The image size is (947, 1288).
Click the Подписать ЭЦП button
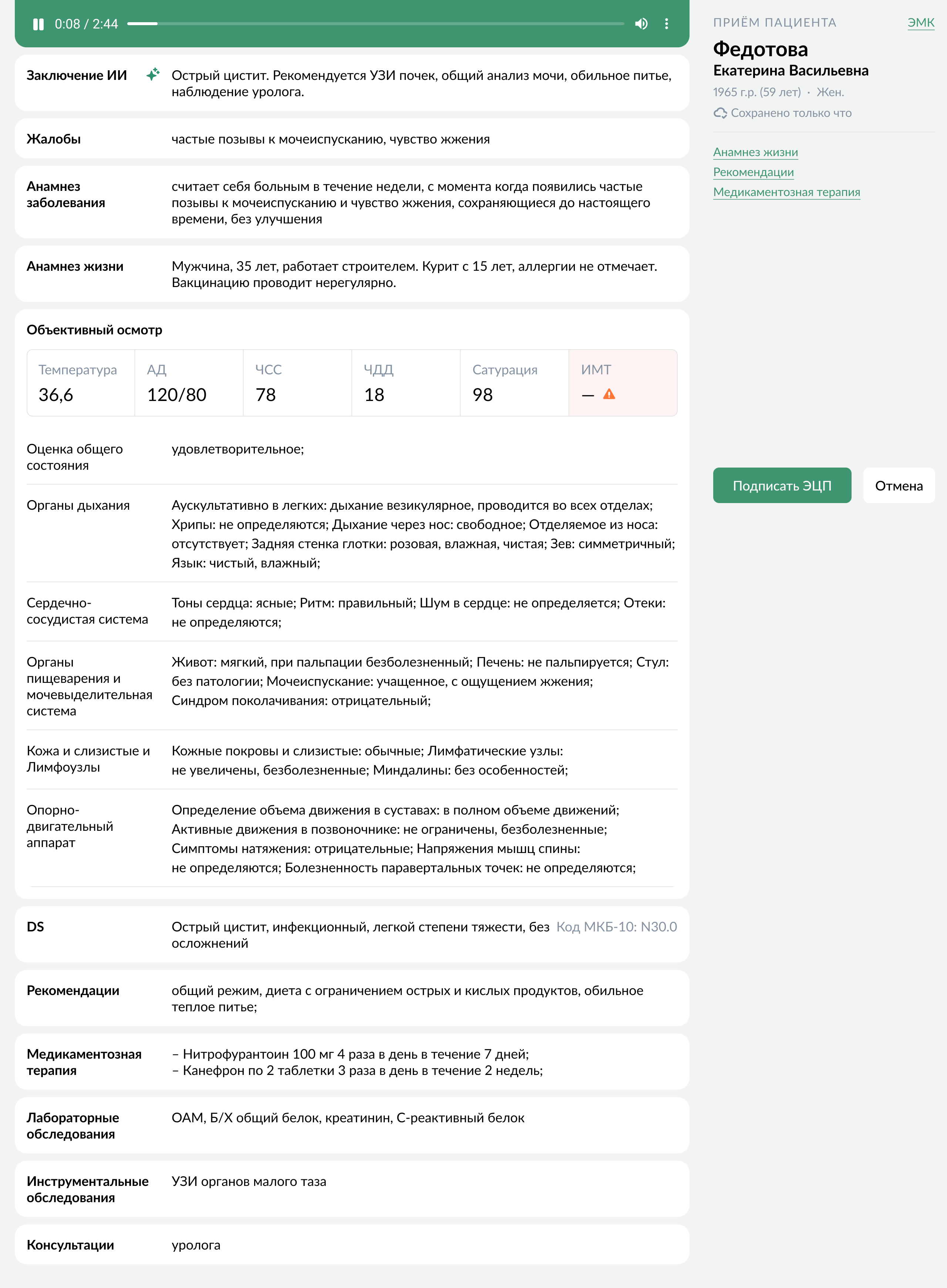coord(782,486)
